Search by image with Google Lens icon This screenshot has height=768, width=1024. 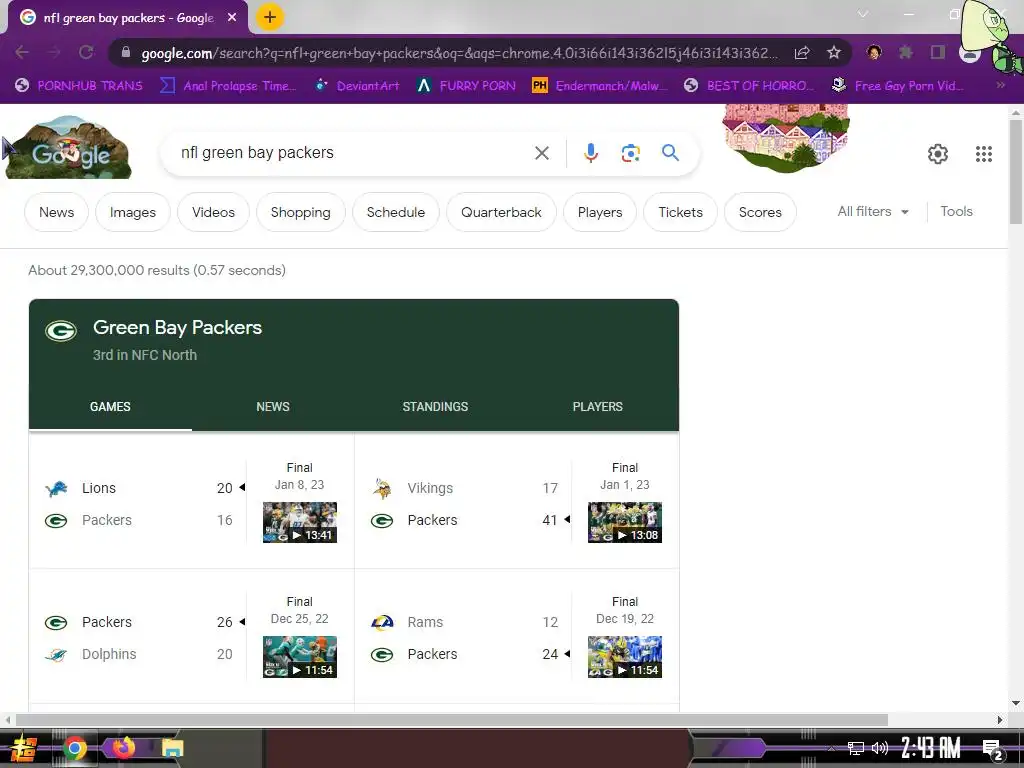click(x=630, y=153)
